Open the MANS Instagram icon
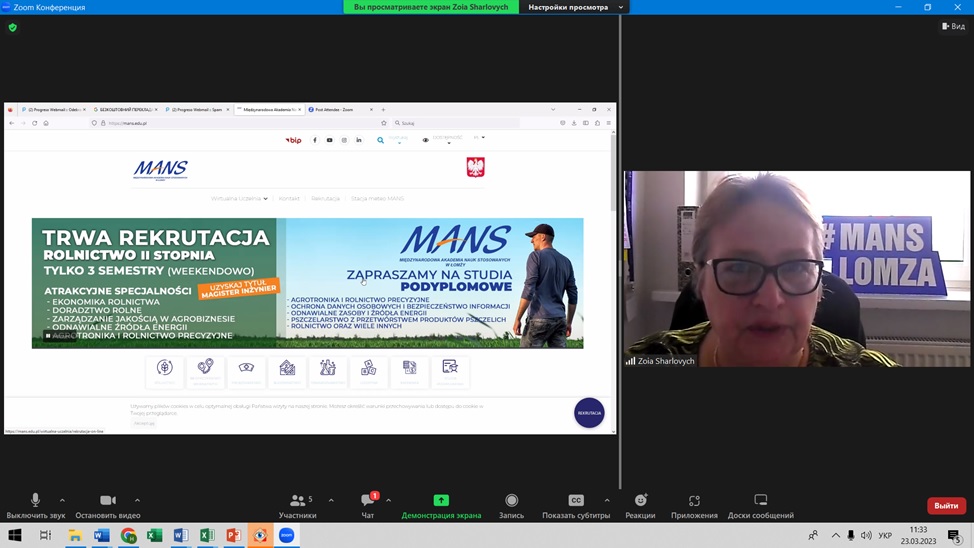 point(344,140)
